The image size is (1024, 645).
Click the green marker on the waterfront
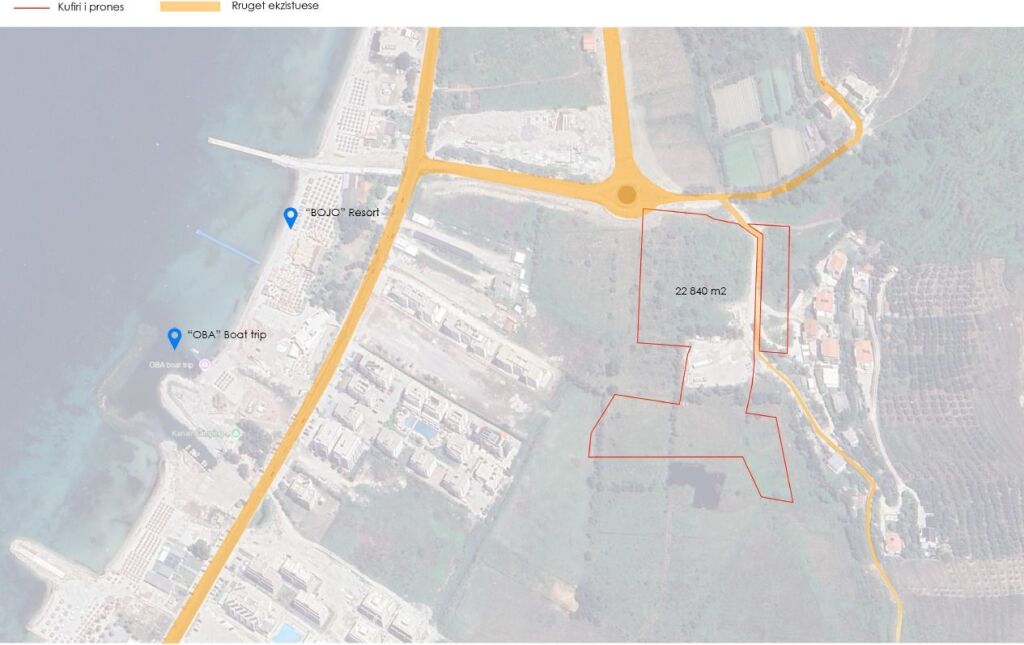236,433
